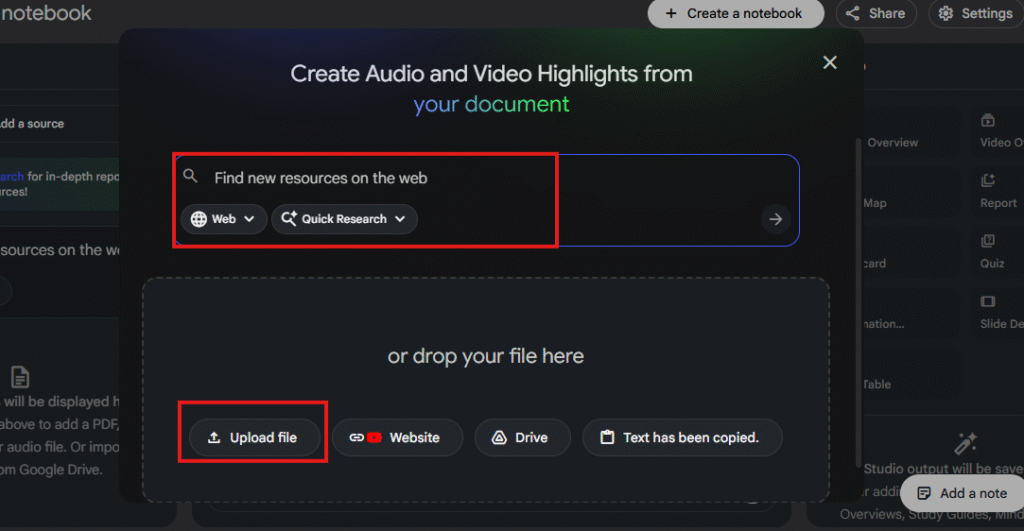Click the dialog vertical scrollbar
This screenshot has height=531, width=1024.
(858, 302)
